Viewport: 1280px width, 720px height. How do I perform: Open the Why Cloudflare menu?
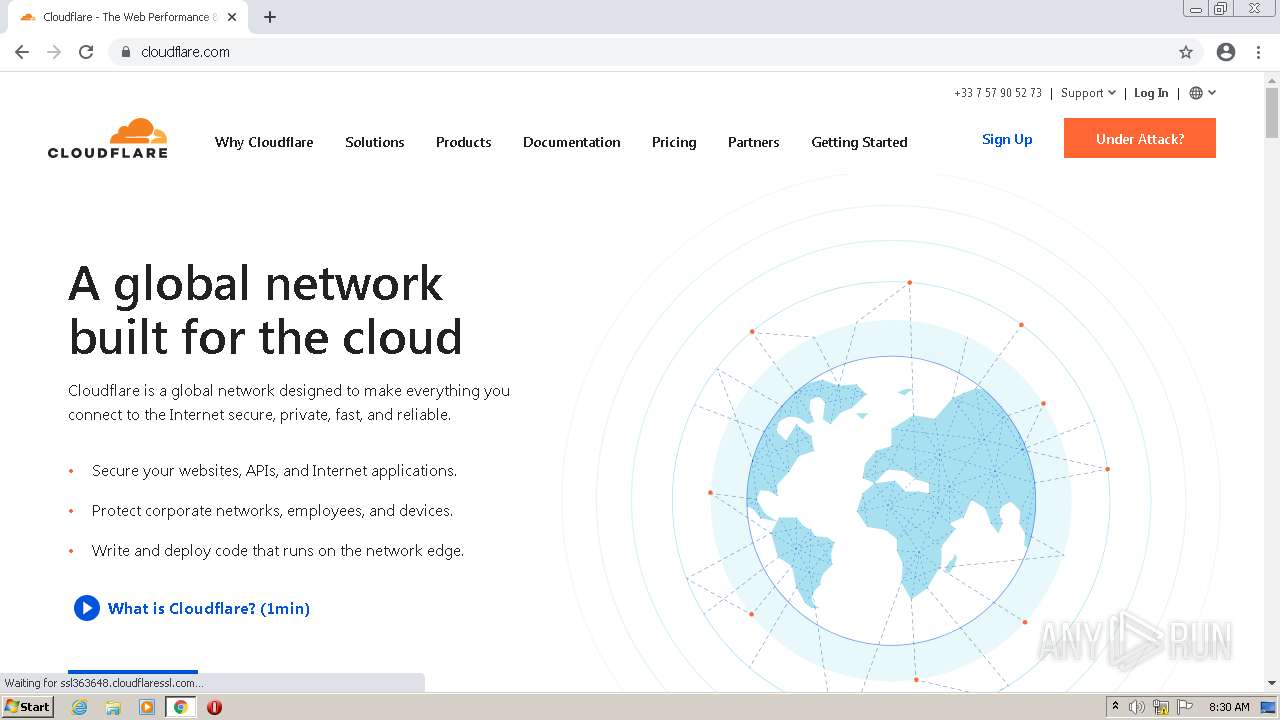264,142
